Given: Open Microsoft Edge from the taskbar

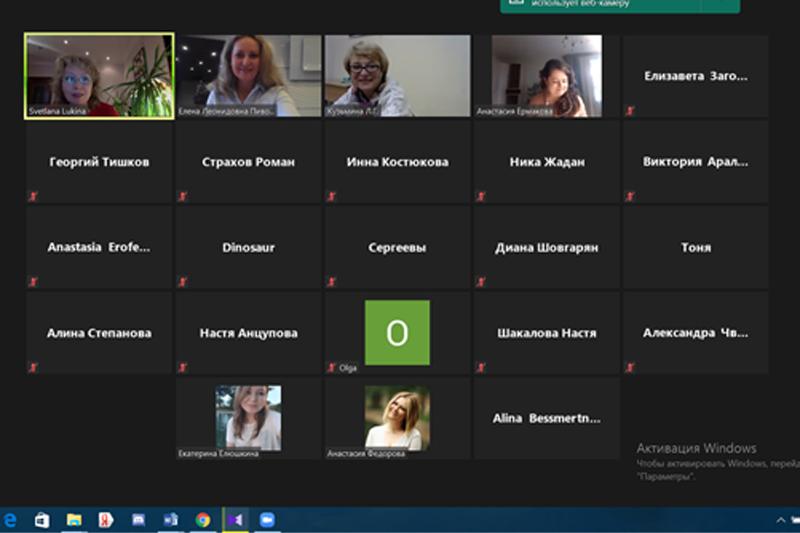Looking at the screenshot, I should tap(11, 520).
